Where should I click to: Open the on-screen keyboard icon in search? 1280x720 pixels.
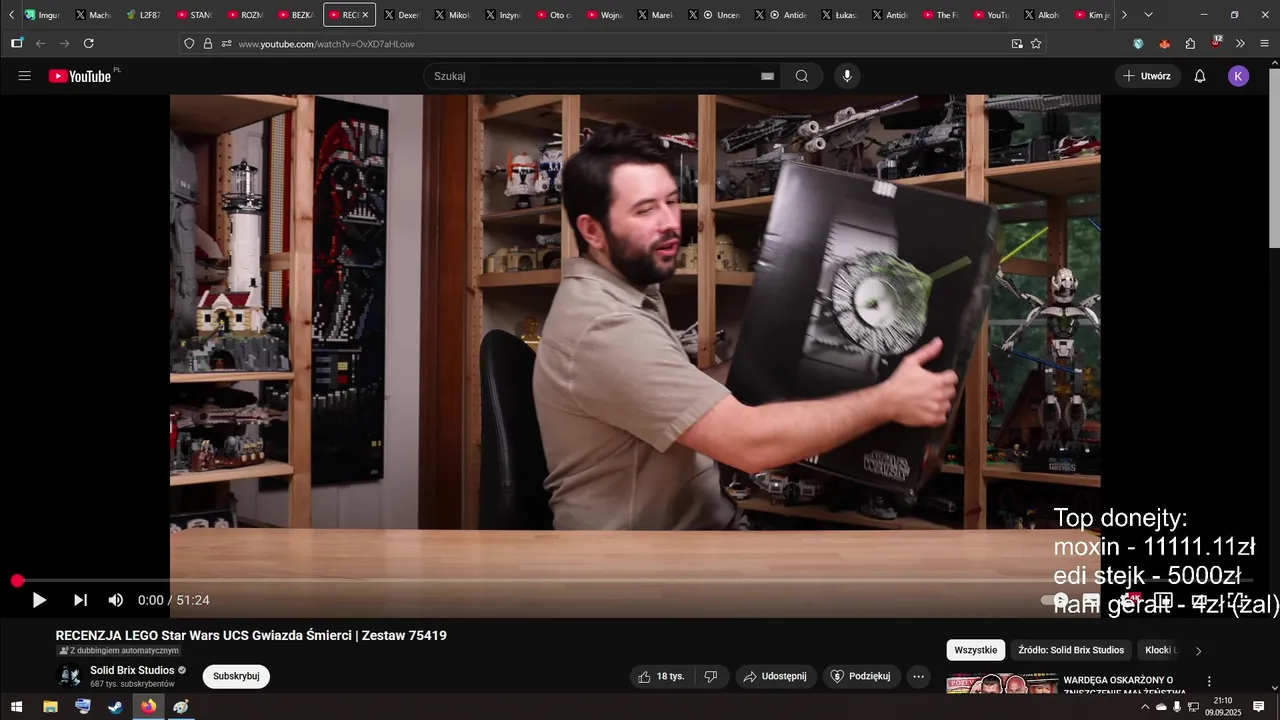tap(767, 76)
